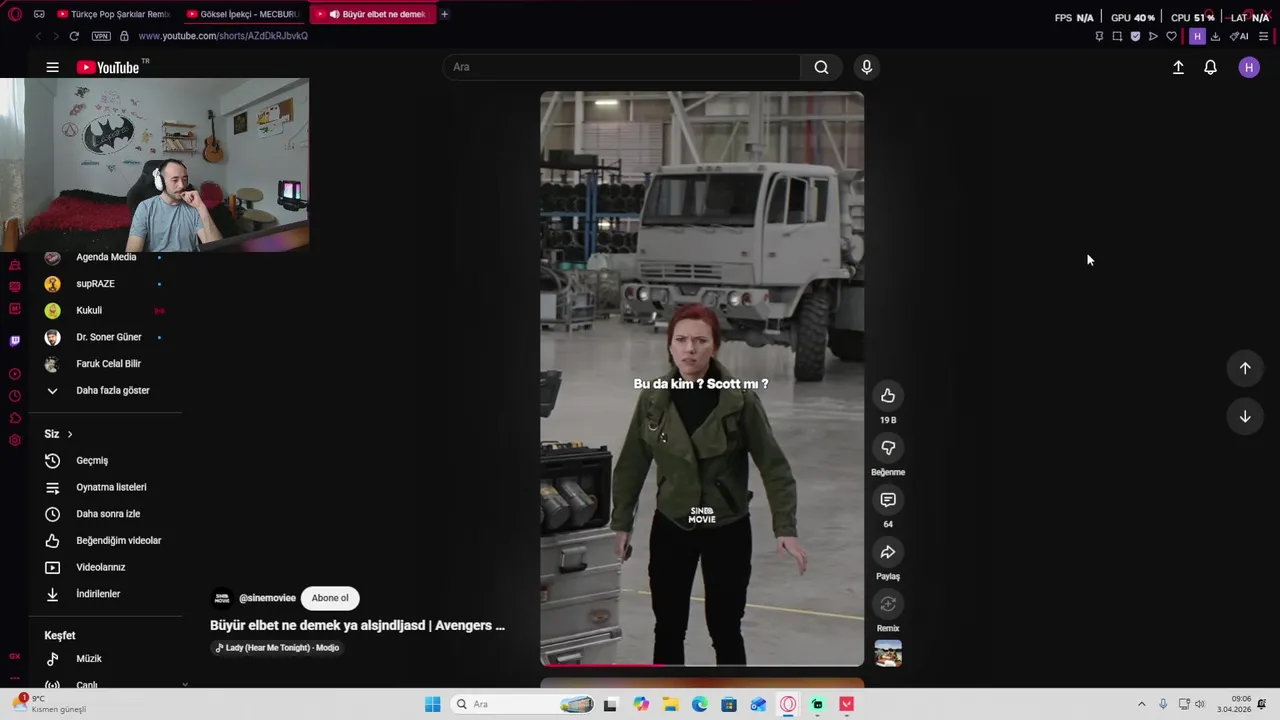
Task: Click the Windows taskbar Ara search box
Action: pyautogui.click(x=524, y=704)
